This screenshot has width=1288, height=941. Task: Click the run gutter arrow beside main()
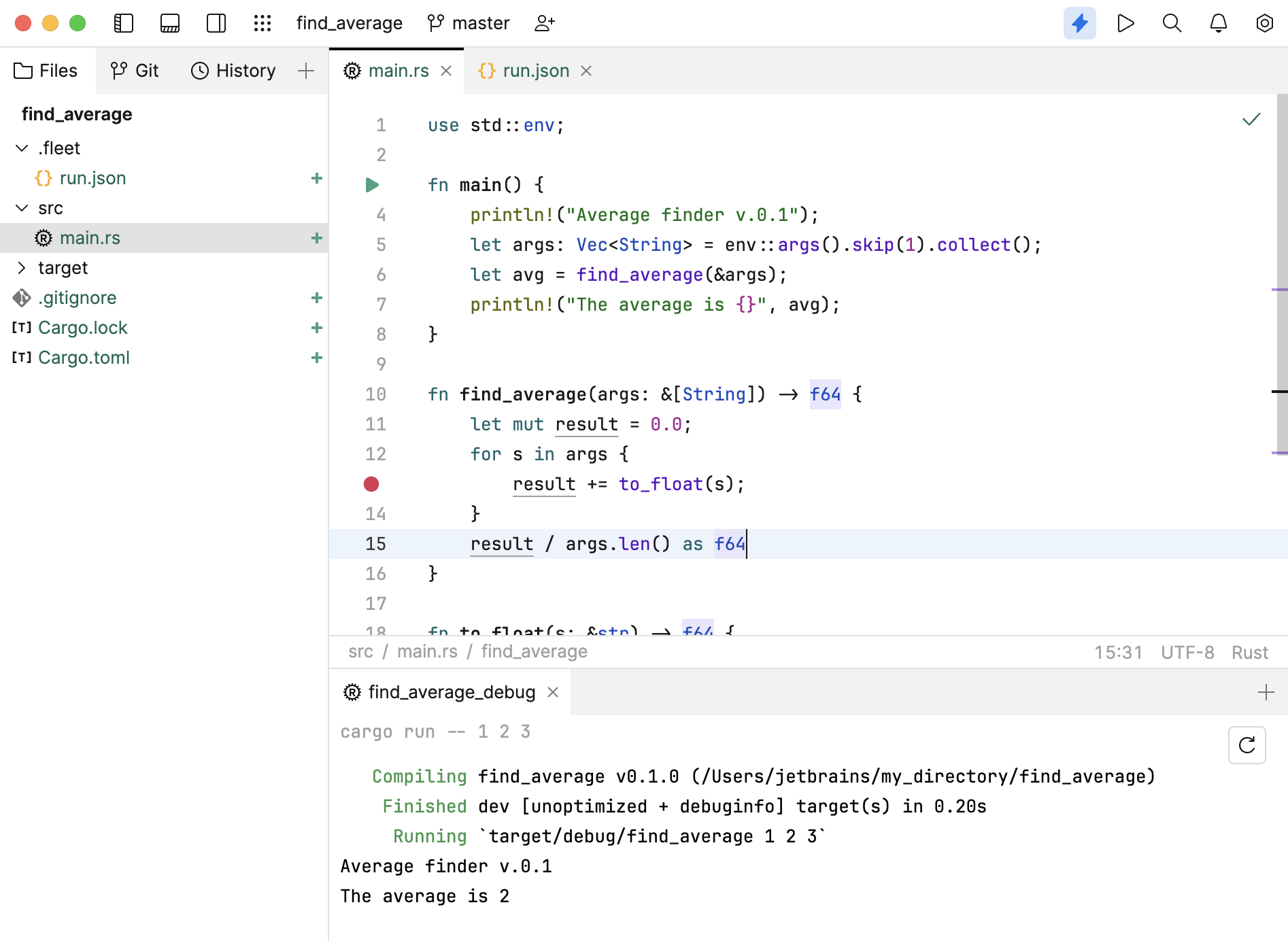372,185
